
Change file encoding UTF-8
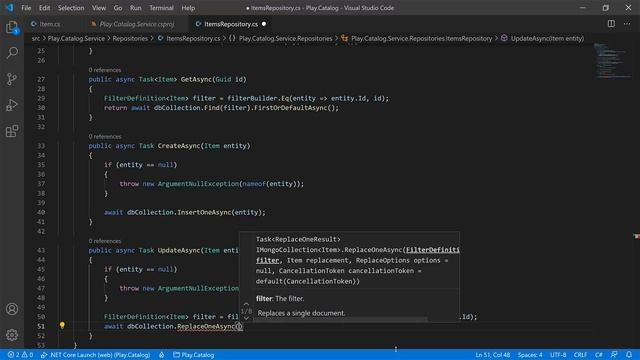(558, 355)
